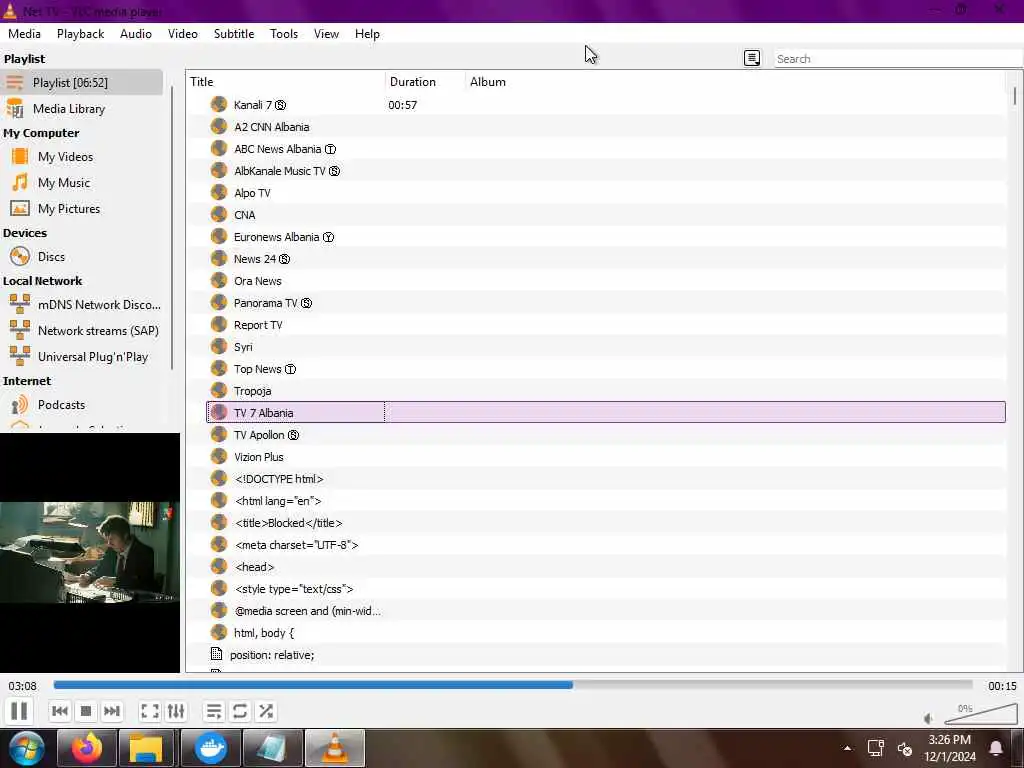Open extended settings and effects

coord(176,711)
